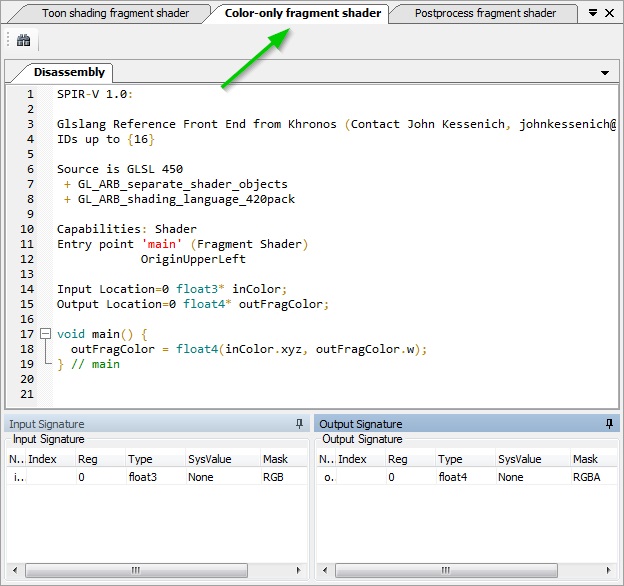Click Output Signature horizontal scrollbar left arrow
The width and height of the screenshot is (624, 586).
pyautogui.click(x=325, y=570)
